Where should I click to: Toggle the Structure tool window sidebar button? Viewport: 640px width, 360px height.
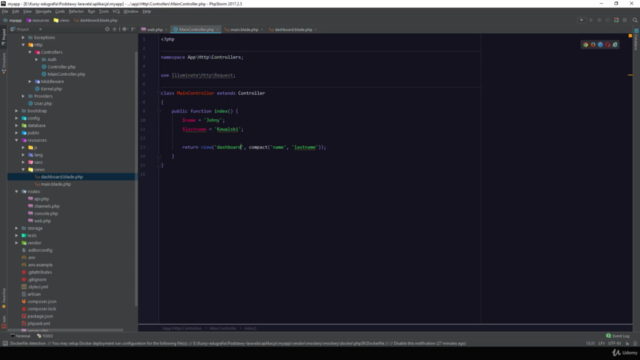[4, 63]
